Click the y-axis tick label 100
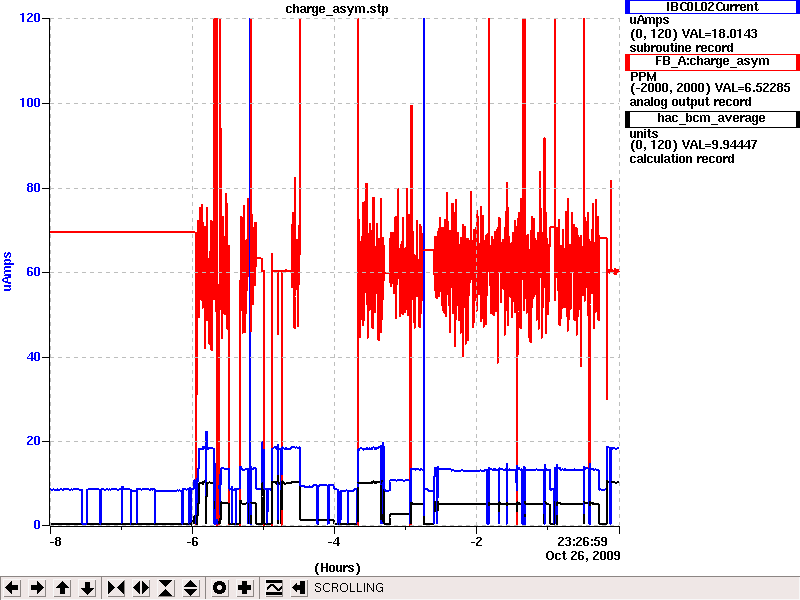Viewport: 800px width, 600px height. click(30, 103)
